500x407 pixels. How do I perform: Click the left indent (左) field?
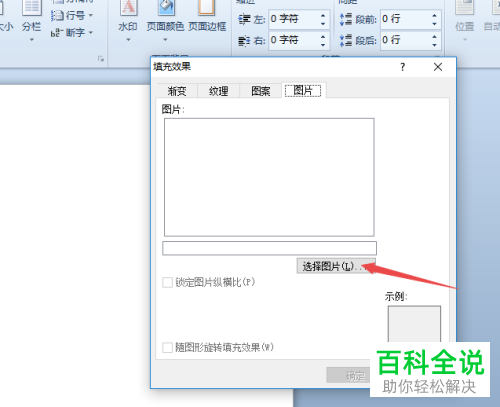[294, 19]
